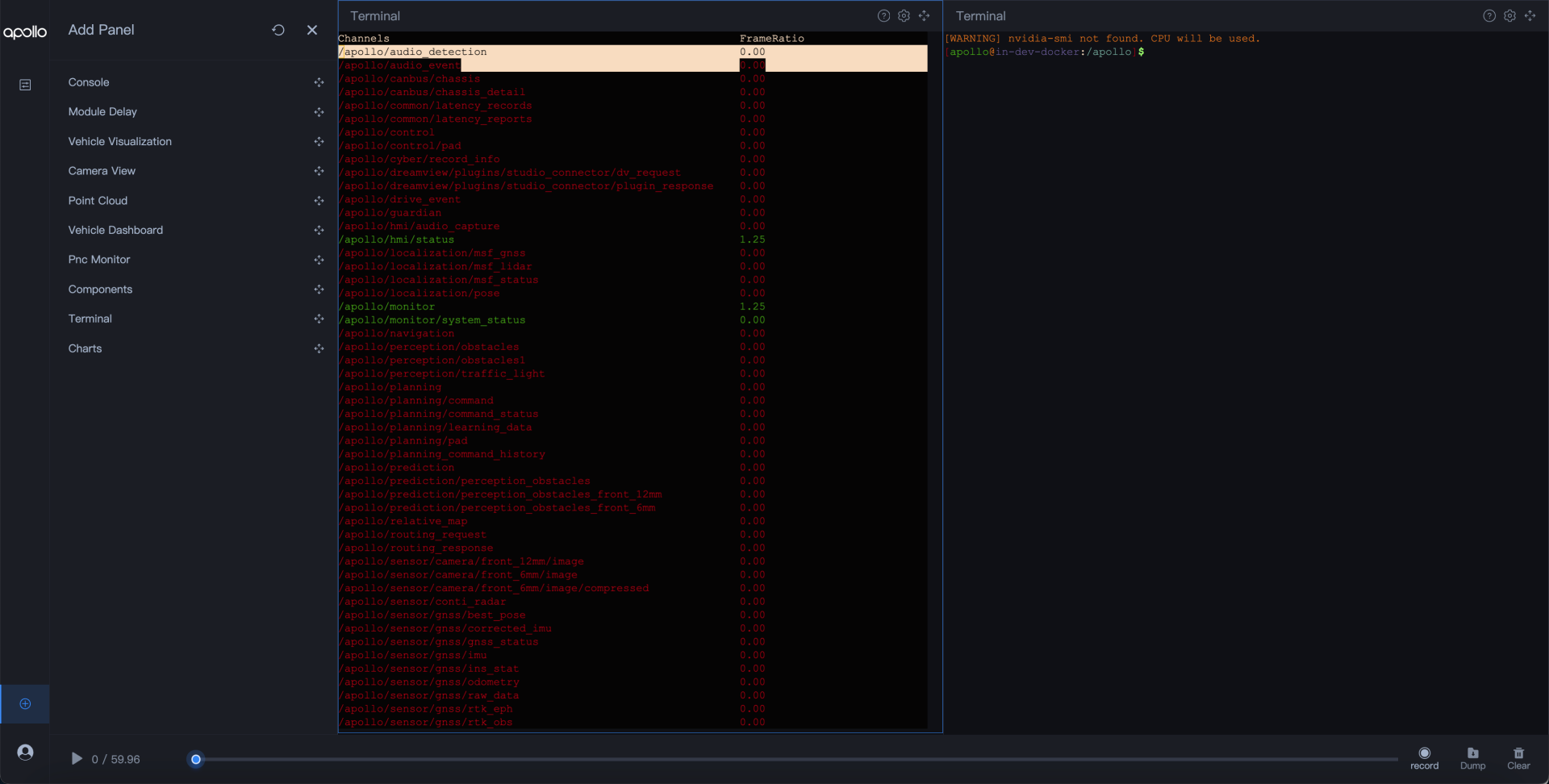Open the user profile icon
The image size is (1549, 784).
pyautogui.click(x=25, y=753)
